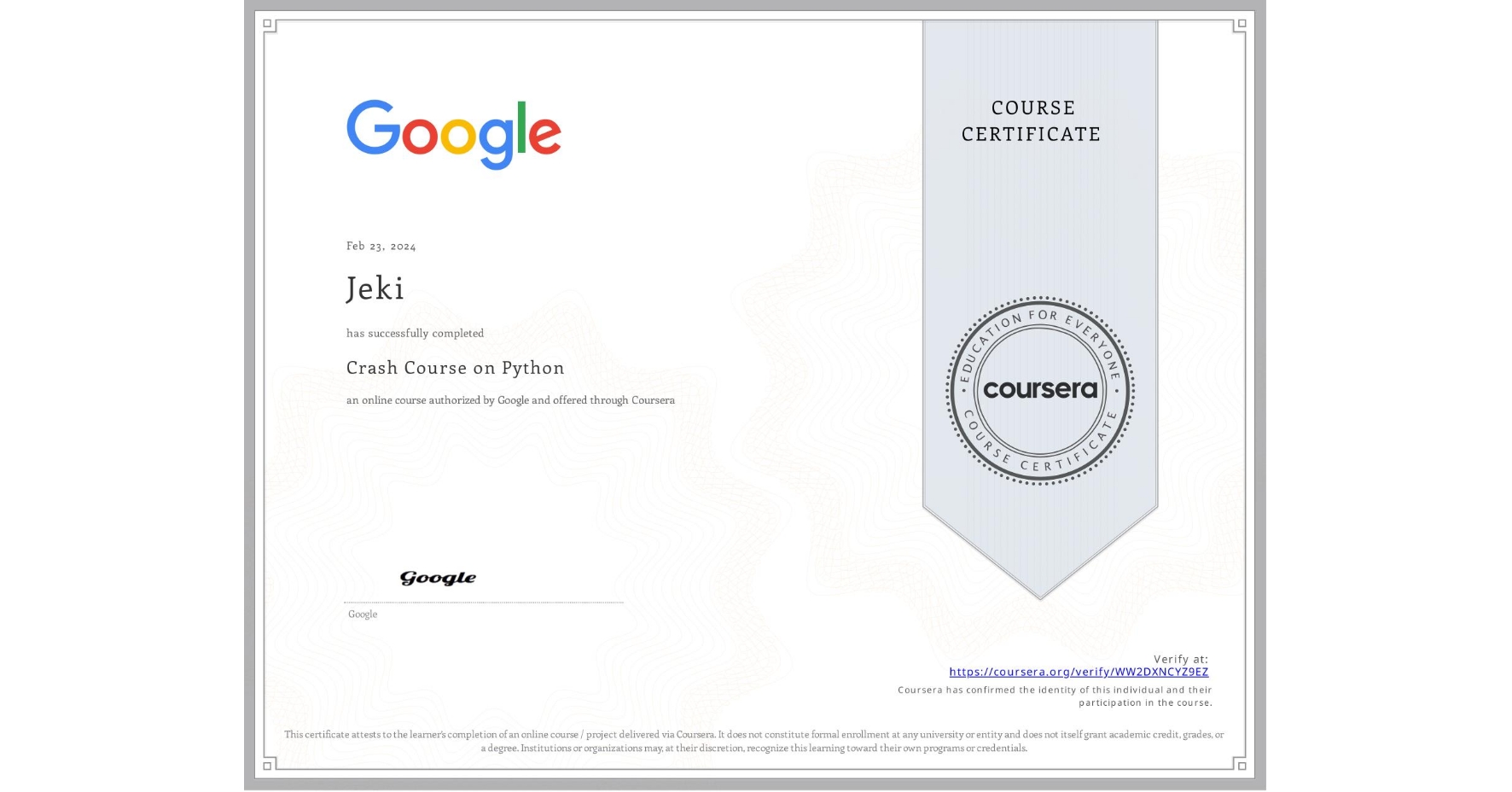Click the "COURSE CERTIFICATE" ribbon heading
This screenshot has height=792, width=1512.
click(x=1032, y=120)
